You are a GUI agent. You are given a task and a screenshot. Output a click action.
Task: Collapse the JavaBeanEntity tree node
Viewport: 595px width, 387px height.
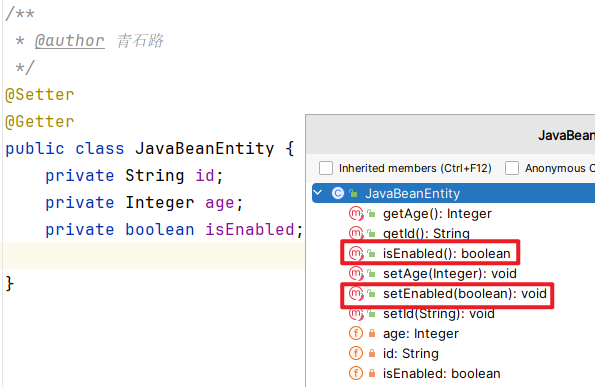[x=318, y=193]
